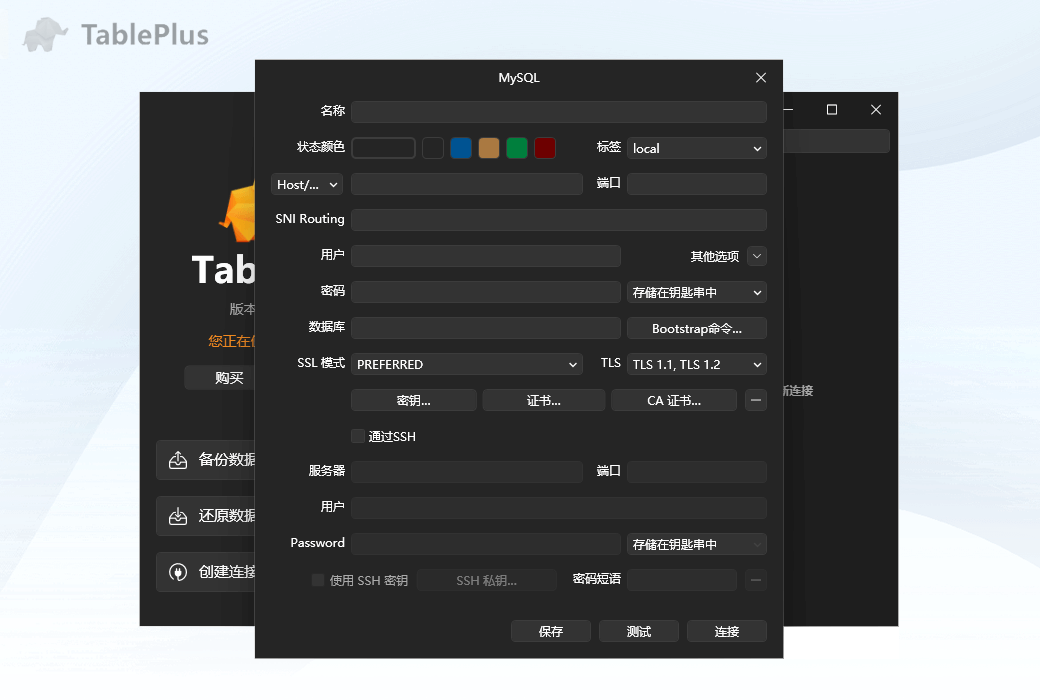Click the 保存 save button
This screenshot has height=700, width=1040.
pos(550,631)
